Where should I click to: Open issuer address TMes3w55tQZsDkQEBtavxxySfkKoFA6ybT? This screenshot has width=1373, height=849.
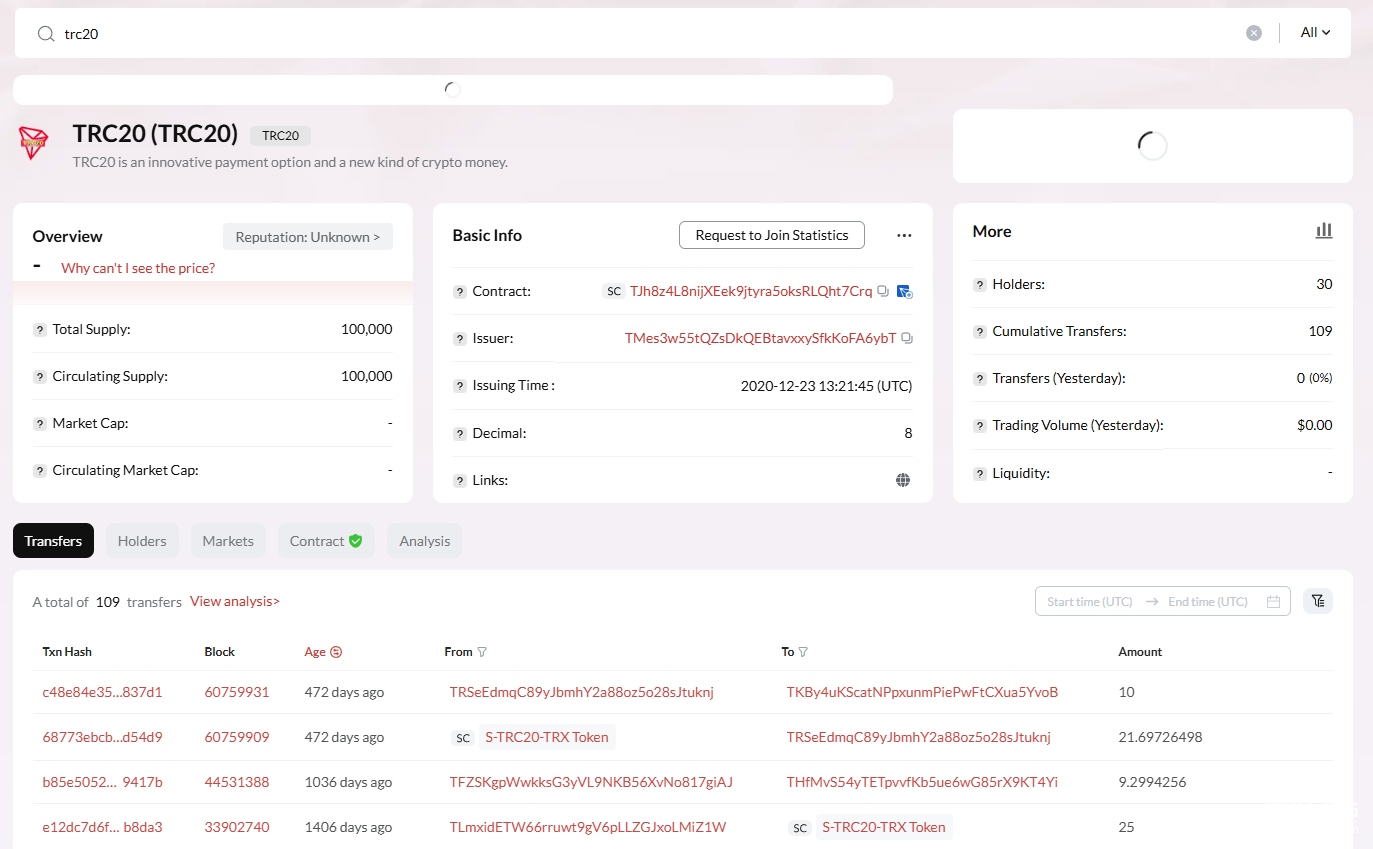761,338
